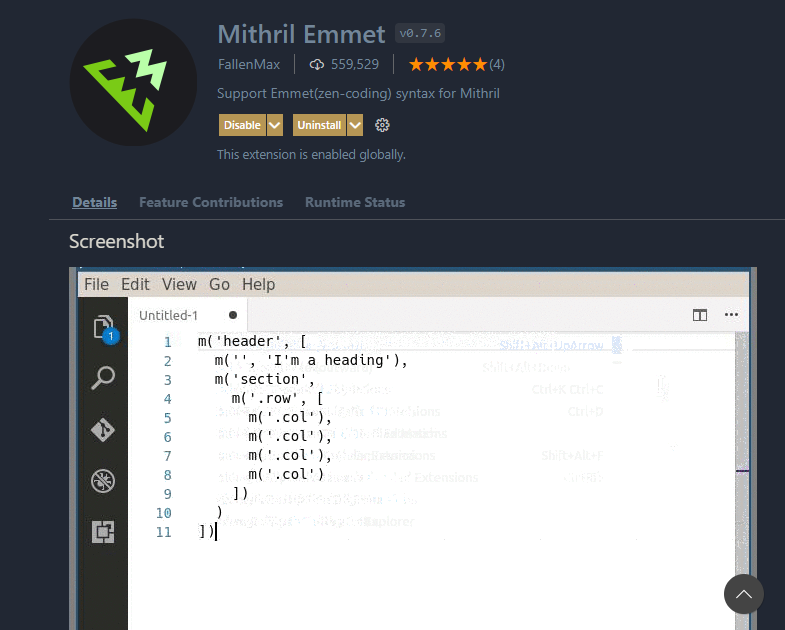This screenshot has width=785, height=630.
Task: Click the Extensions icon in the screenshot sidebar
Action: pyautogui.click(x=103, y=532)
